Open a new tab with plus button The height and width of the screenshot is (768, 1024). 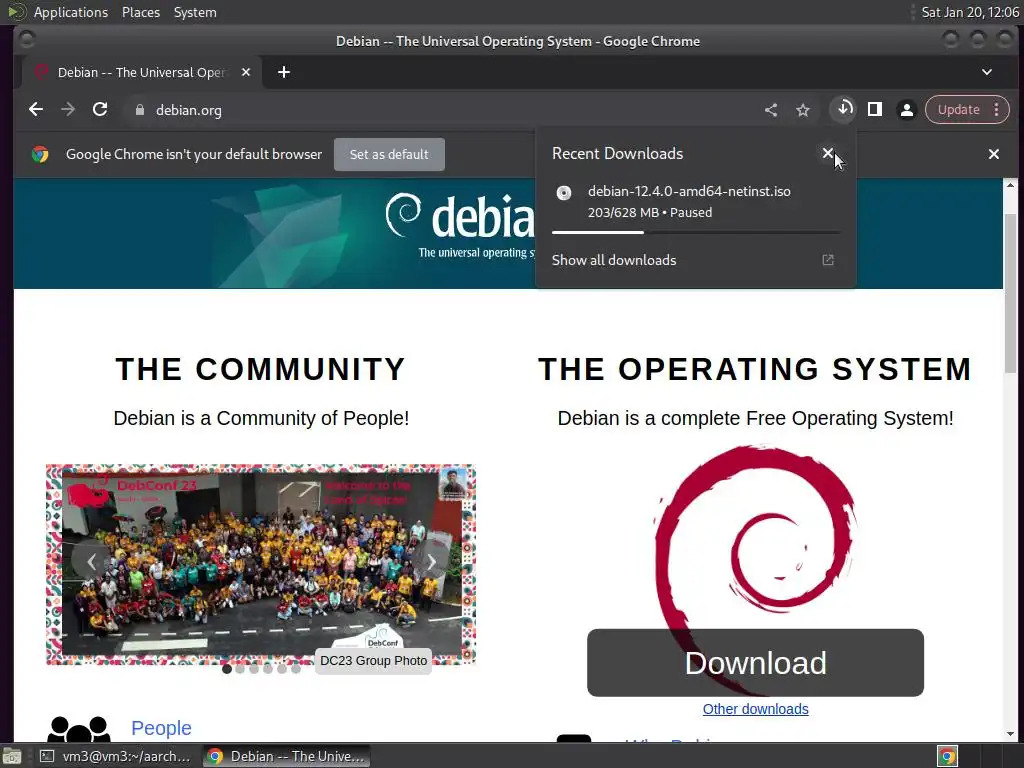283,72
